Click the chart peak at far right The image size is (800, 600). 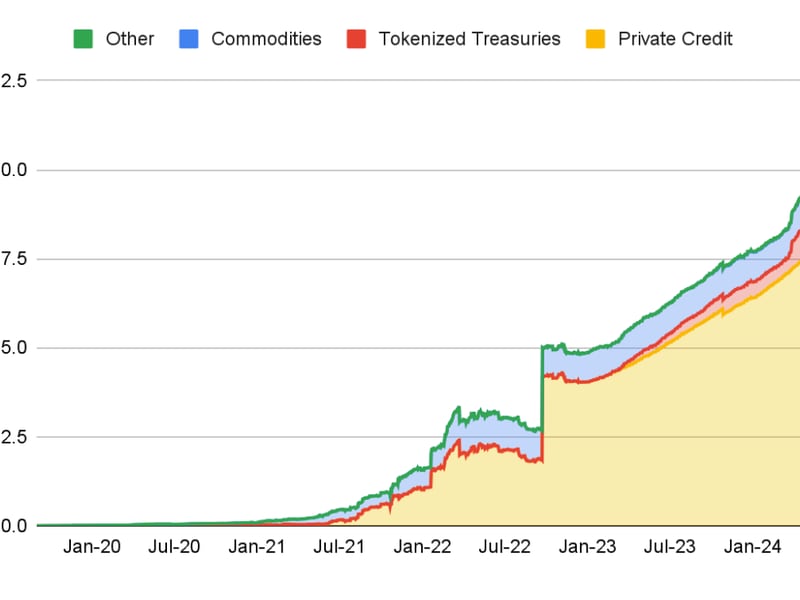[x=795, y=200]
